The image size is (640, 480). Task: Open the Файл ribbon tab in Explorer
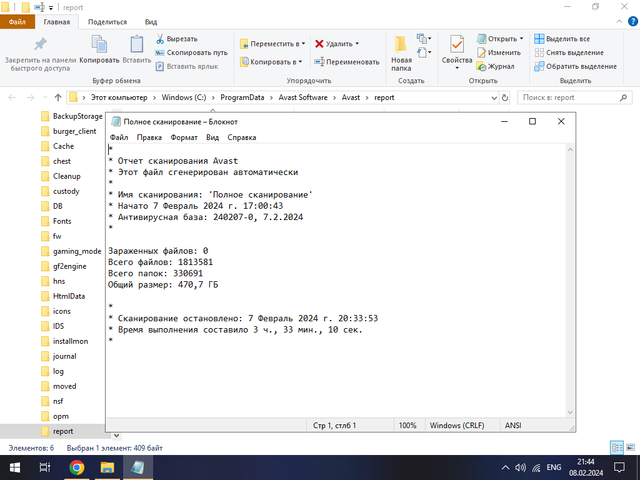(17, 22)
